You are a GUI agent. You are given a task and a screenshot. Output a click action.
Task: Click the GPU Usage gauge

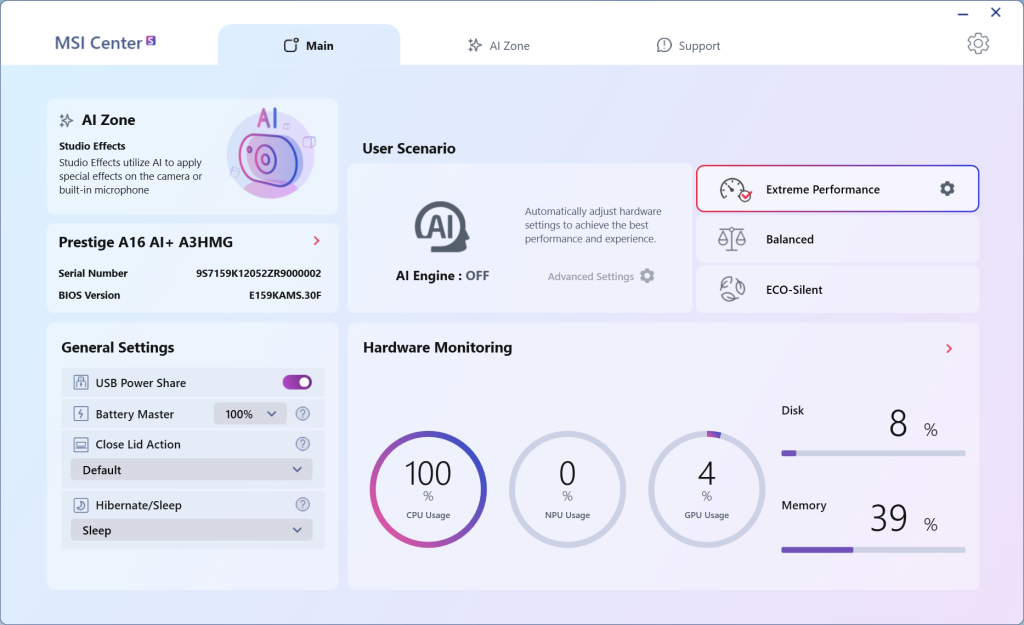(707, 489)
